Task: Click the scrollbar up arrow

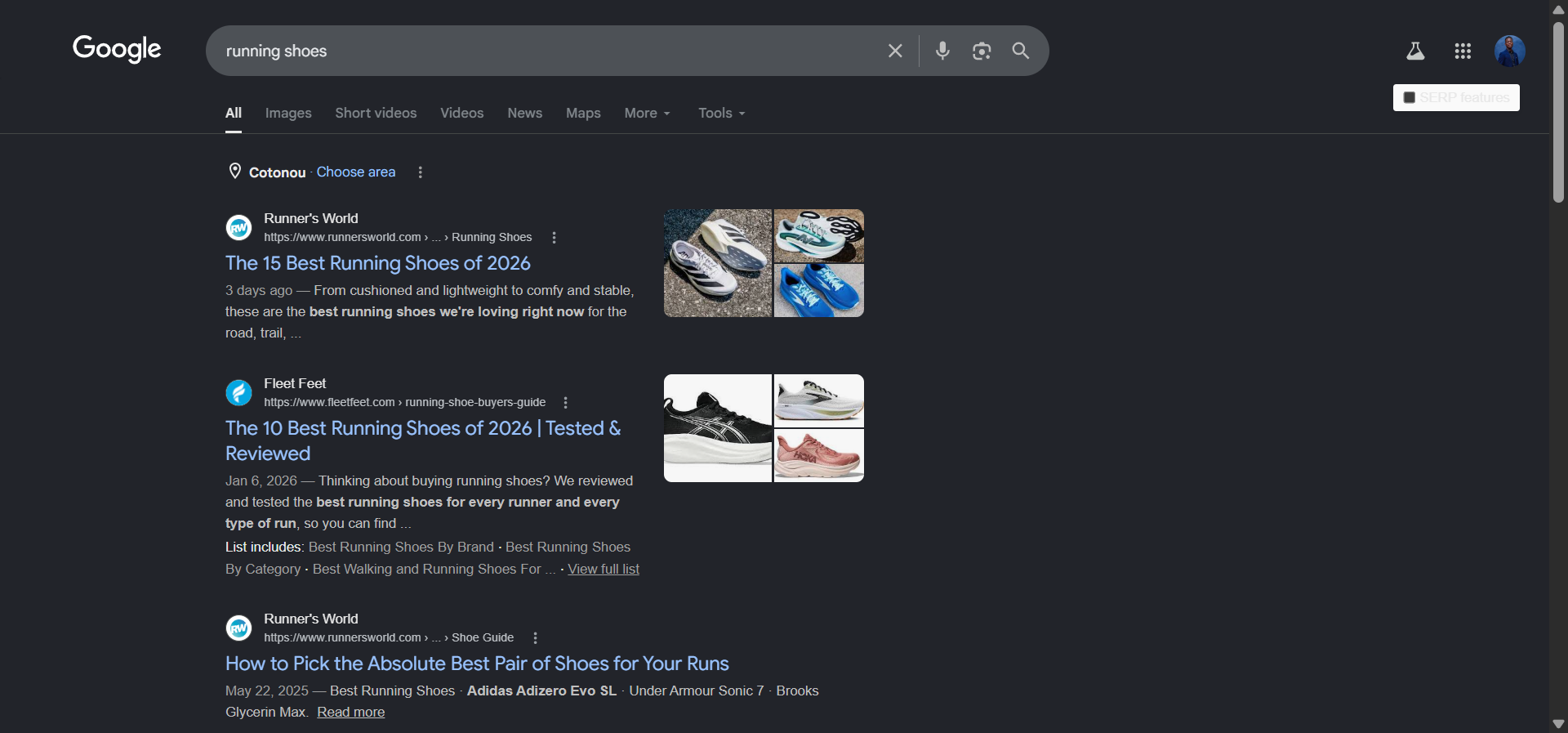Action: [x=1558, y=9]
